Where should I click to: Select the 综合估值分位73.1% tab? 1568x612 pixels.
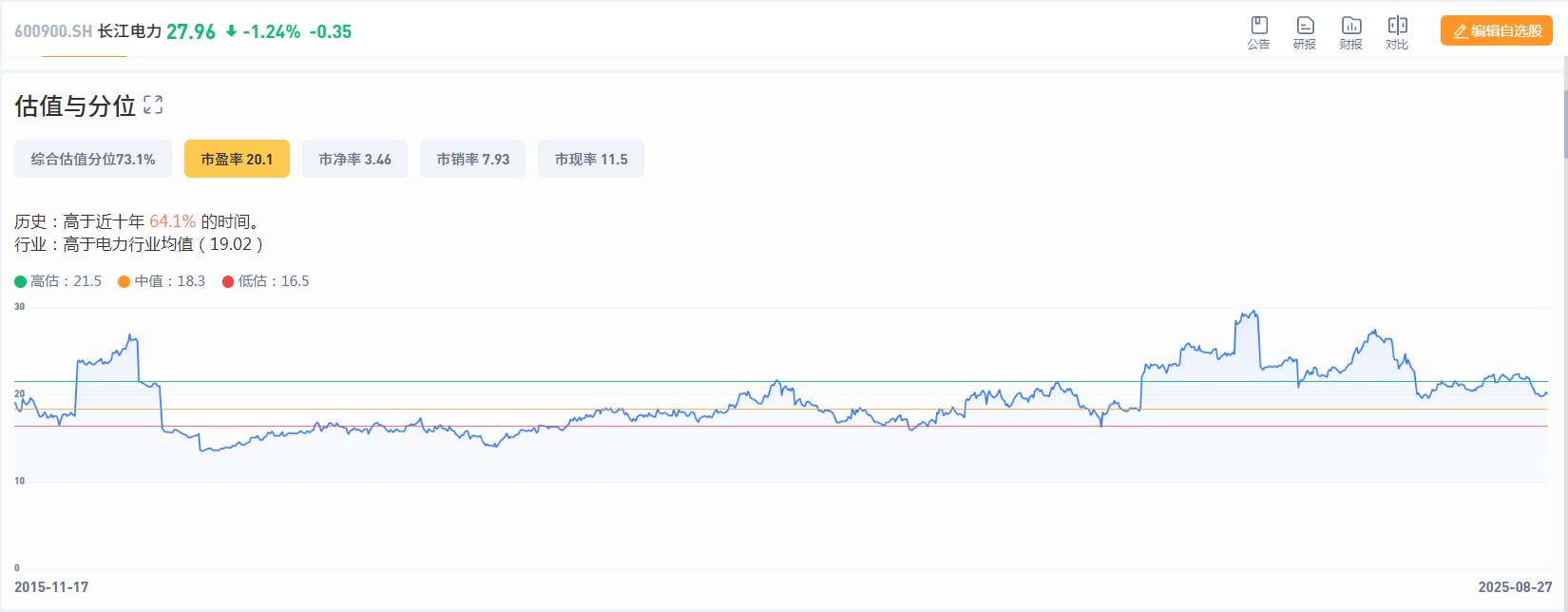pos(92,160)
